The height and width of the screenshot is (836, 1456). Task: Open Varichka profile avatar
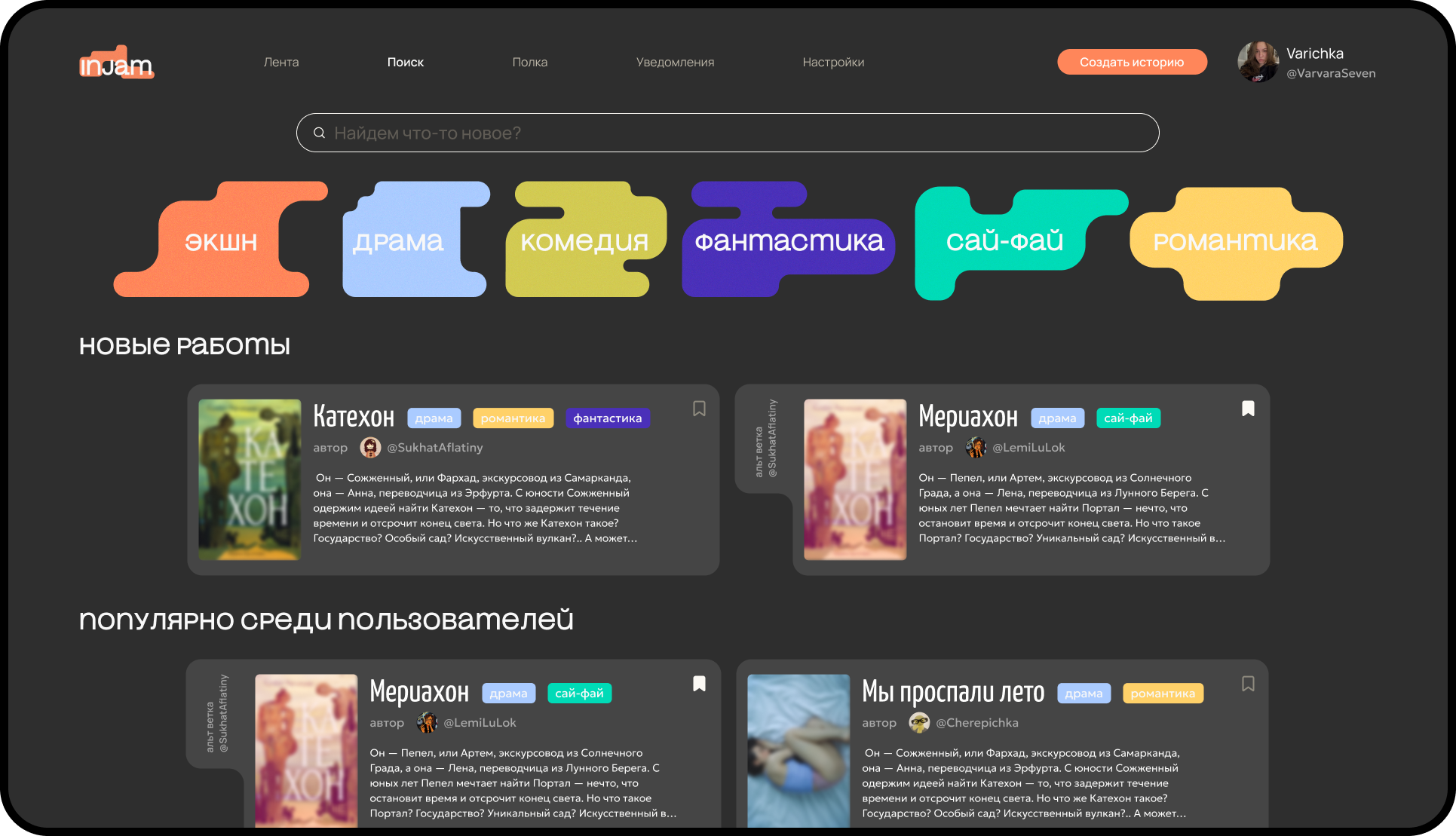click(x=1258, y=62)
